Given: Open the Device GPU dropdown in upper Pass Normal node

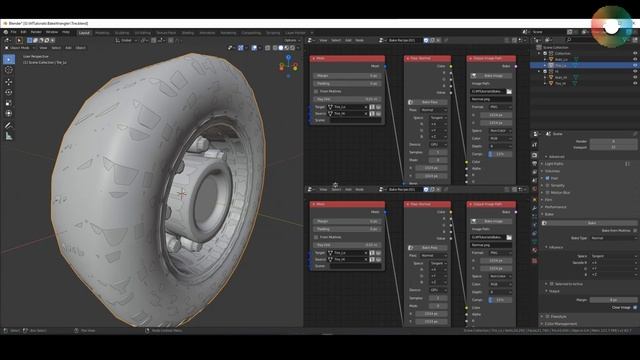Looking at the screenshot, I should (438, 144).
